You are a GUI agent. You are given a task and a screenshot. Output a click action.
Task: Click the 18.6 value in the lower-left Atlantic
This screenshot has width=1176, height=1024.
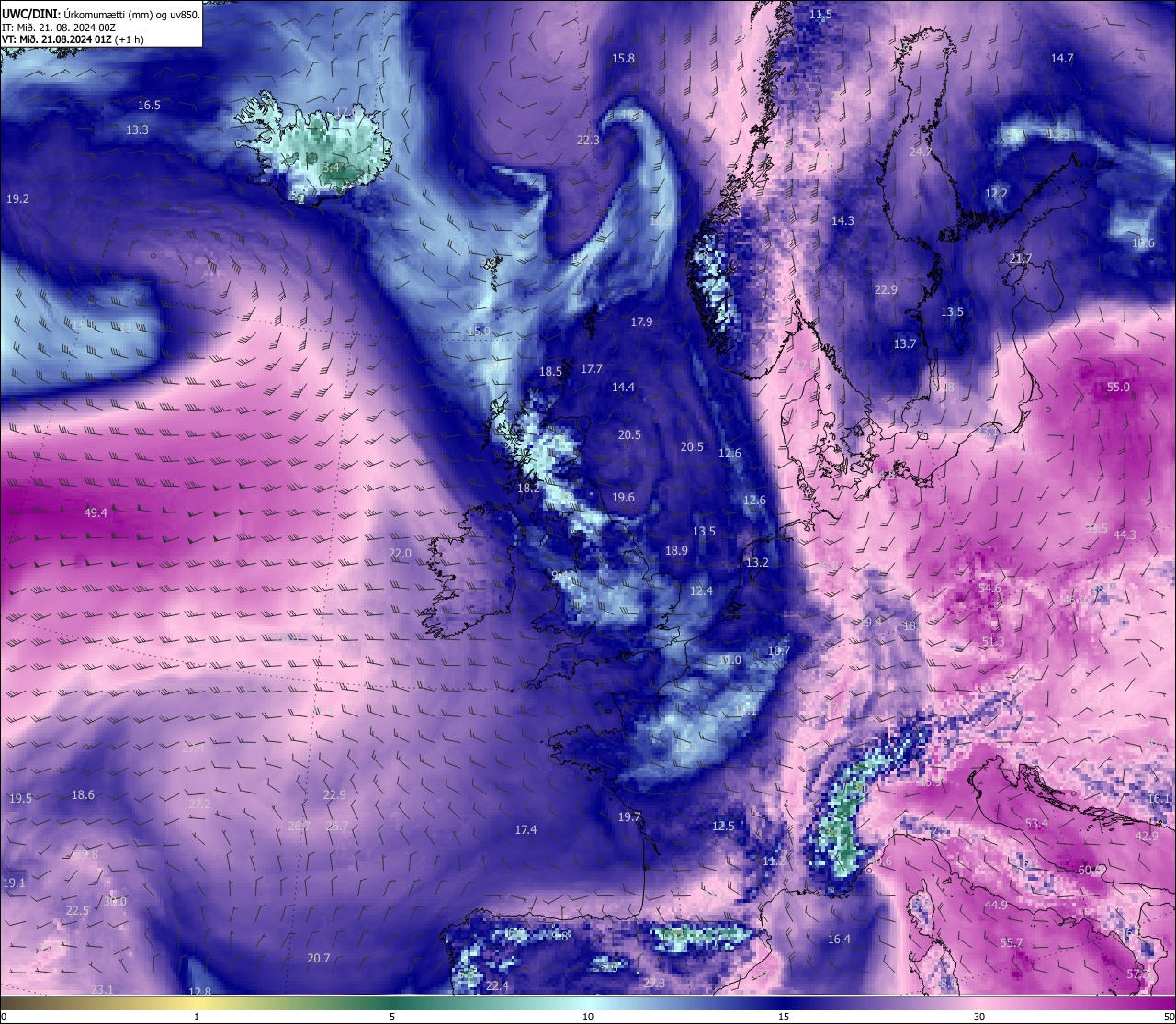(x=83, y=795)
